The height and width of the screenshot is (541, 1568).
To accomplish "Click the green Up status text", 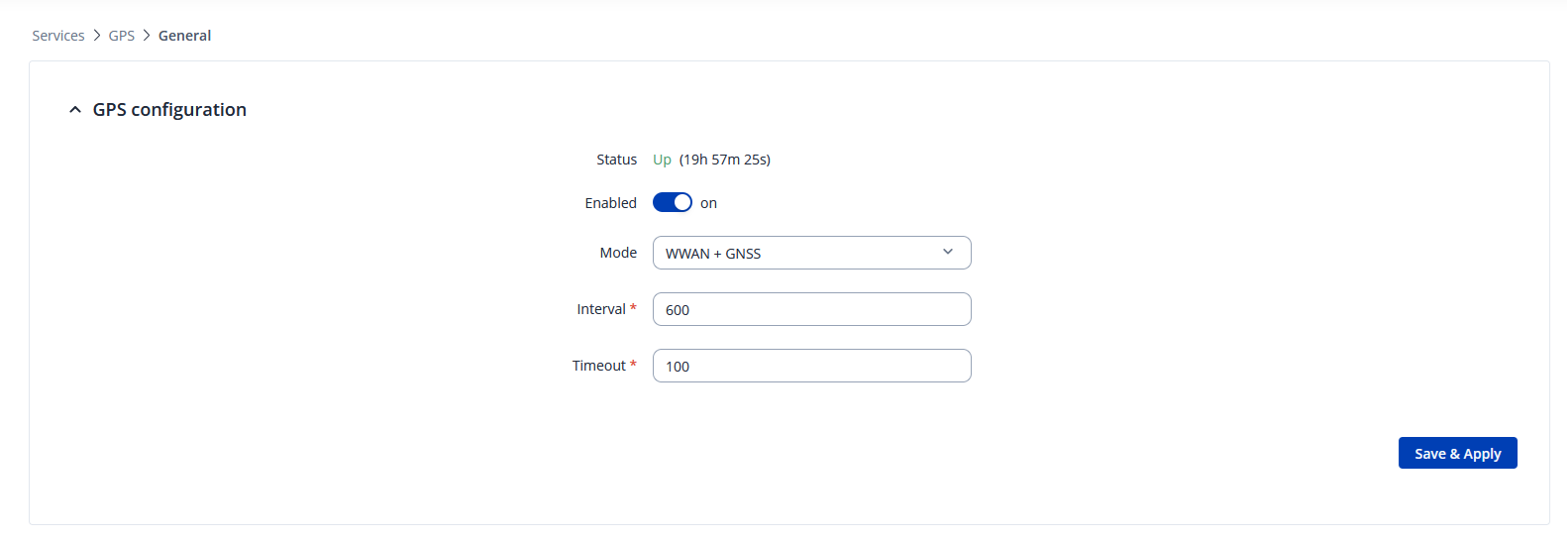I will coord(662,160).
